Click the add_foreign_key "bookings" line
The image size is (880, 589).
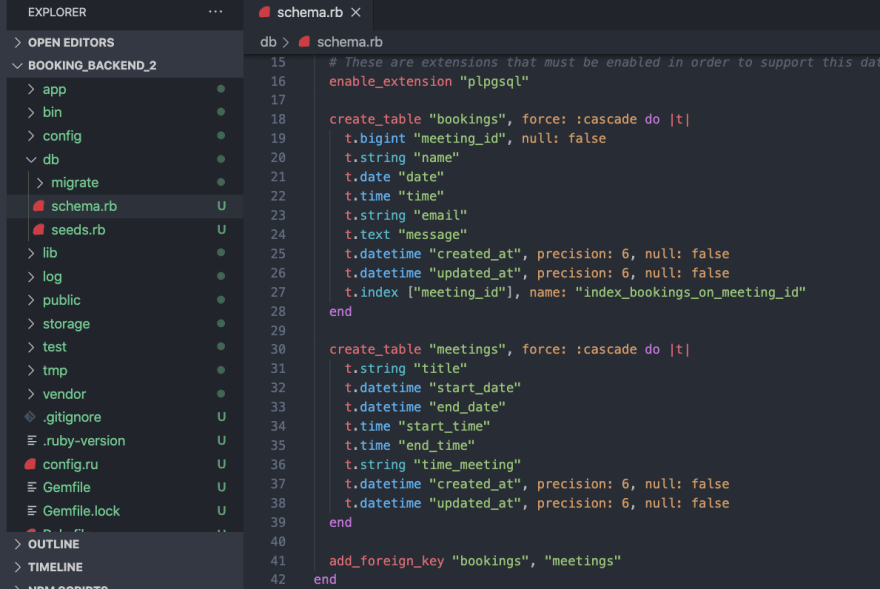[475, 560]
